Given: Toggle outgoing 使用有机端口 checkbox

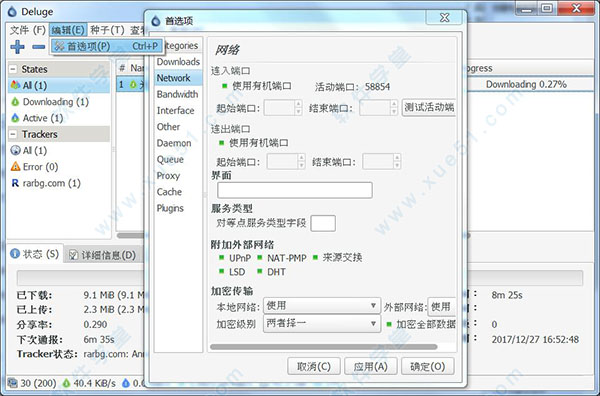Looking at the screenshot, I should point(221,143).
